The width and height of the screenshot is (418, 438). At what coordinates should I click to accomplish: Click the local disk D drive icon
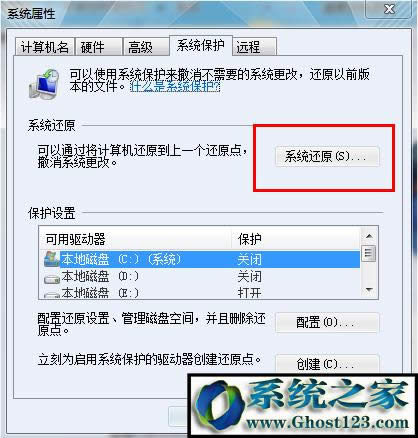tap(52, 279)
